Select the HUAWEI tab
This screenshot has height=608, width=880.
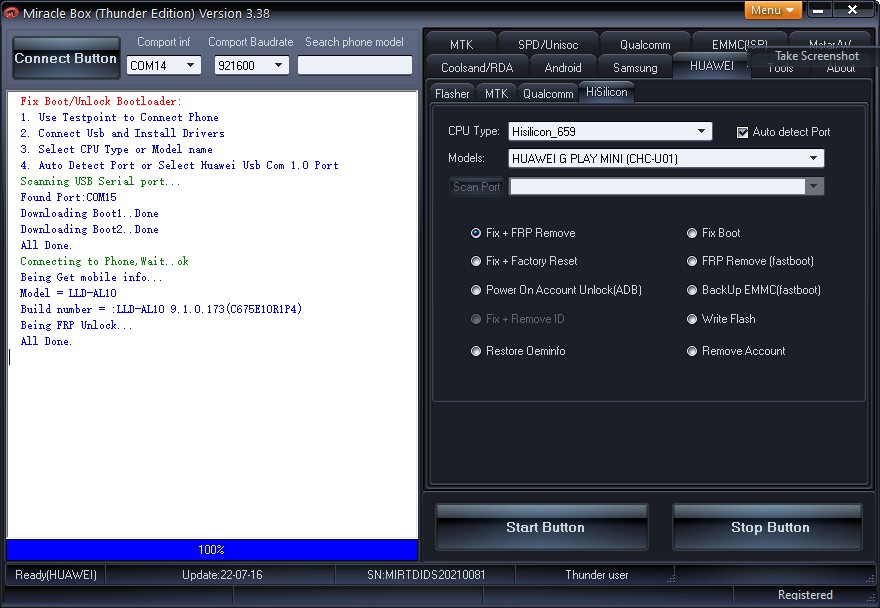pyautogui.click(x=712, y=66)
